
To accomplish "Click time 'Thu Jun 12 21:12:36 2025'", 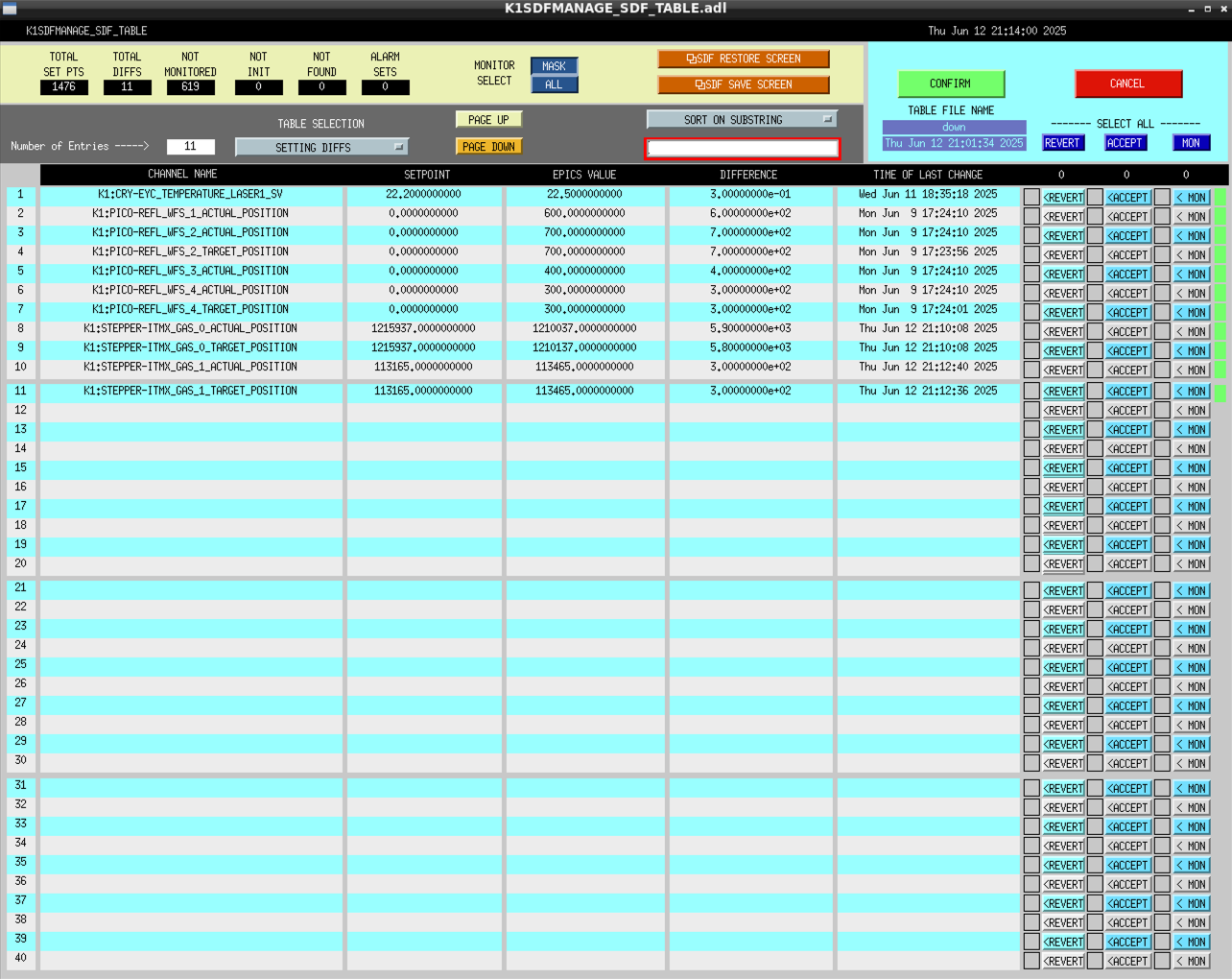I will click(x=928, y=391).
